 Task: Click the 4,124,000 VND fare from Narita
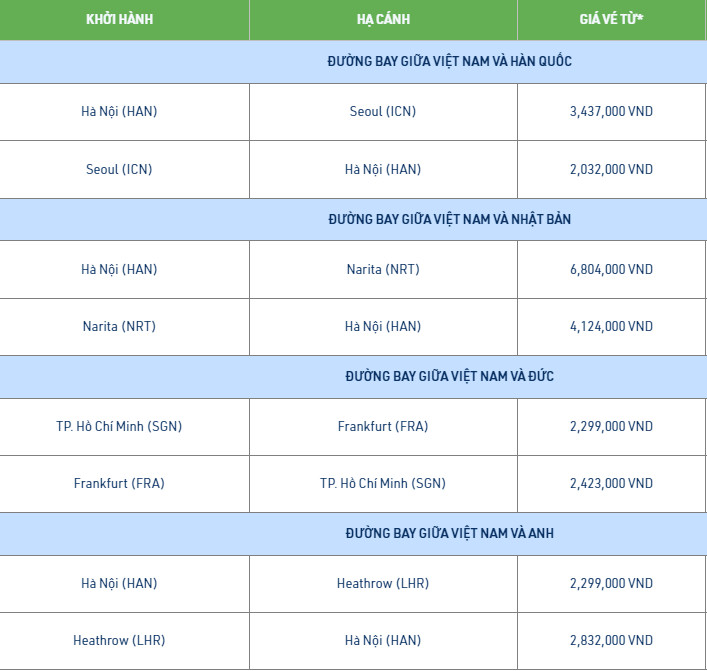[x=611, y=326]
